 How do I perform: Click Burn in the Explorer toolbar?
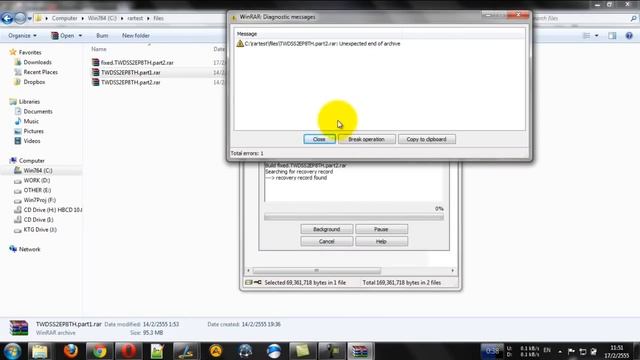[102, 36]
